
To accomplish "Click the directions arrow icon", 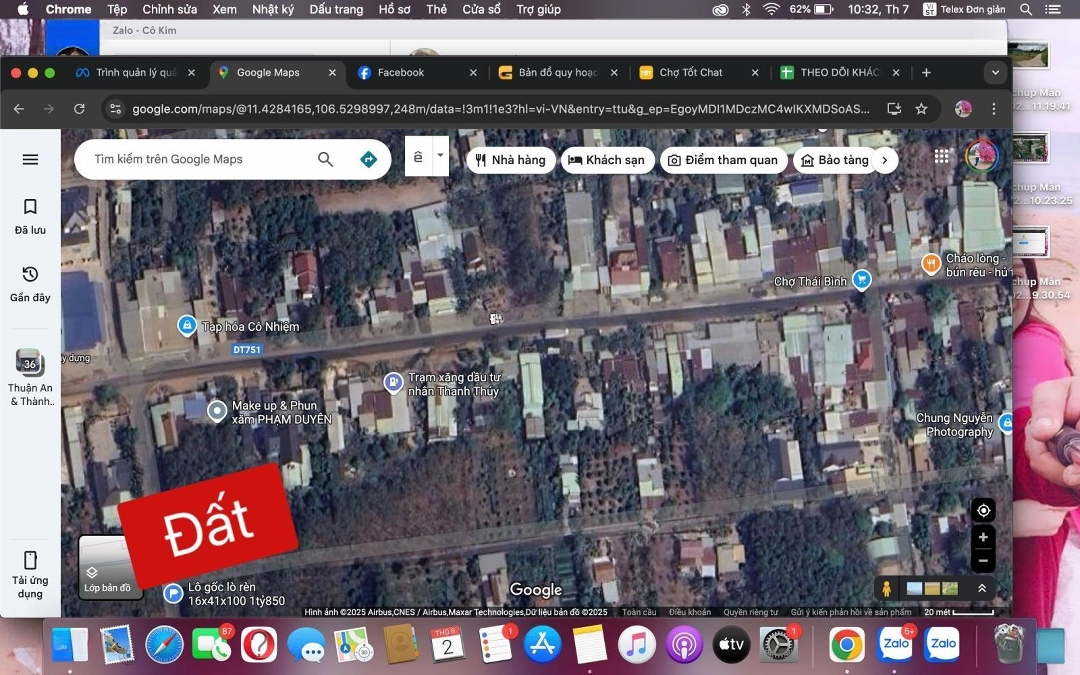I will 368,159.
